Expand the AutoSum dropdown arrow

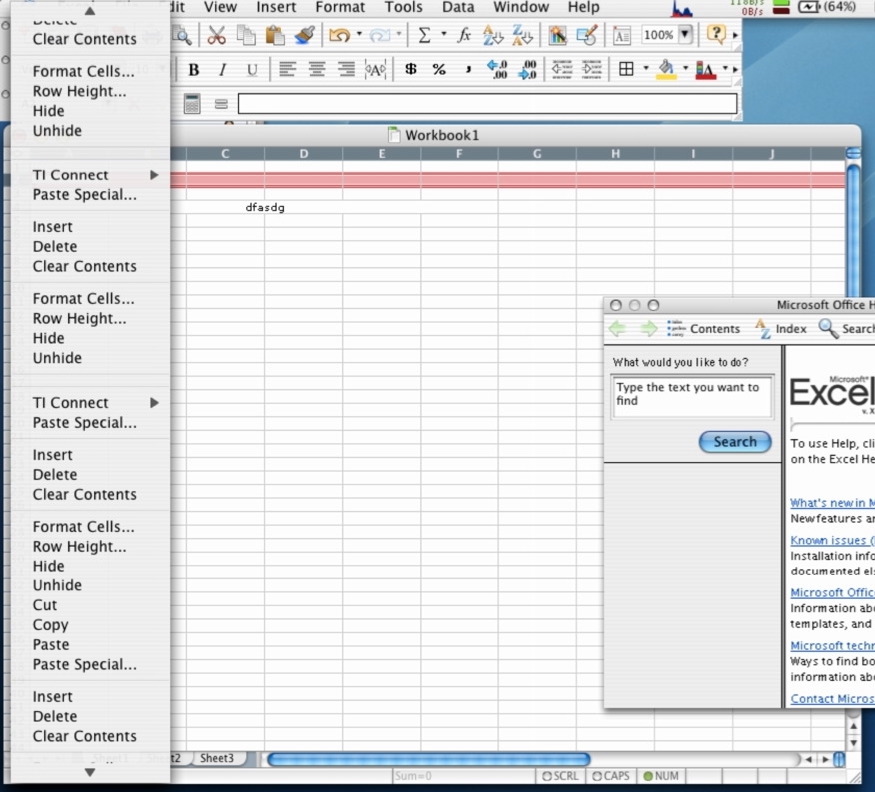(x=443, y=35)
